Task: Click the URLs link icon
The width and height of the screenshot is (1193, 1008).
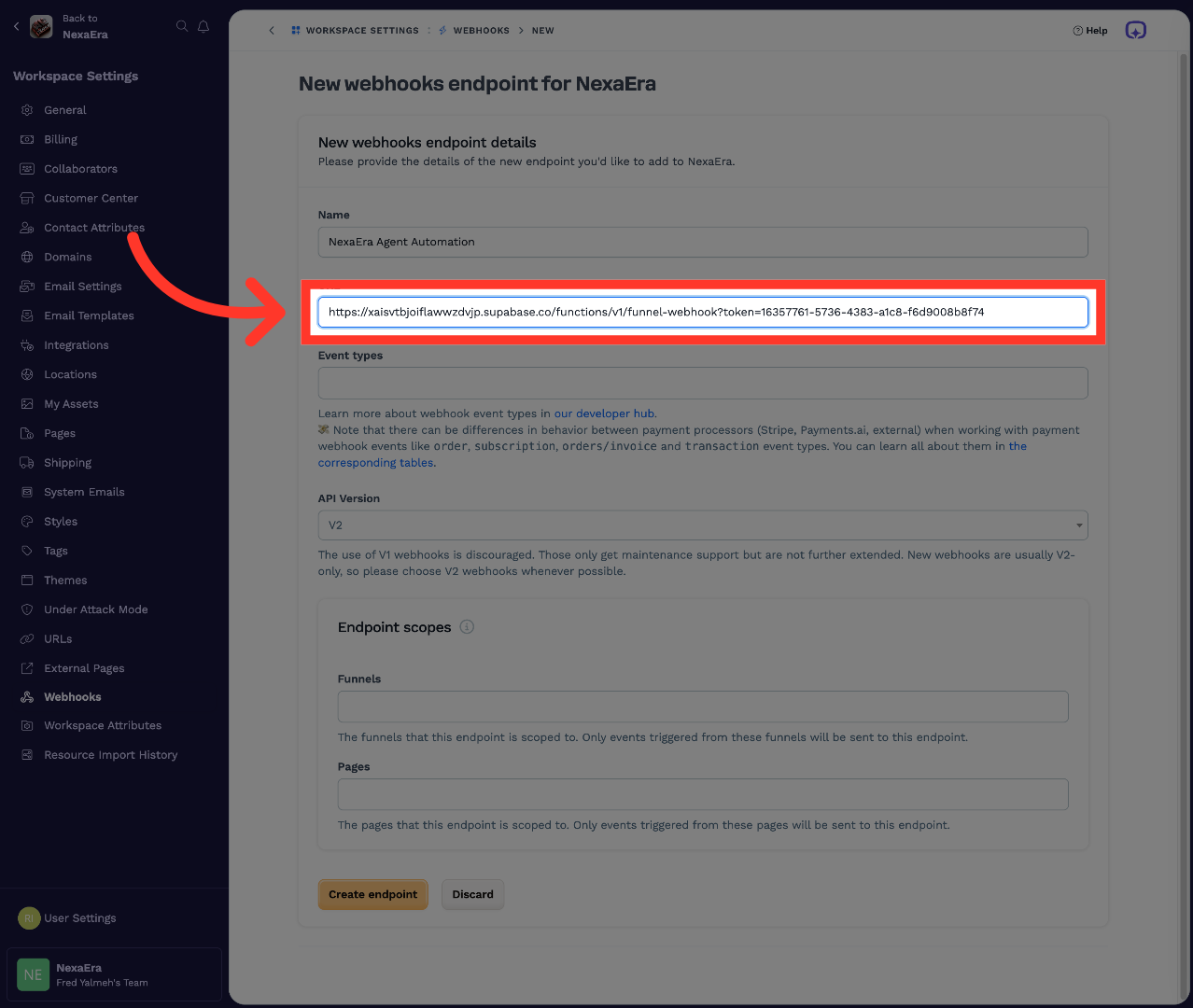Action: pyautogui.click(x=27, y=639)
